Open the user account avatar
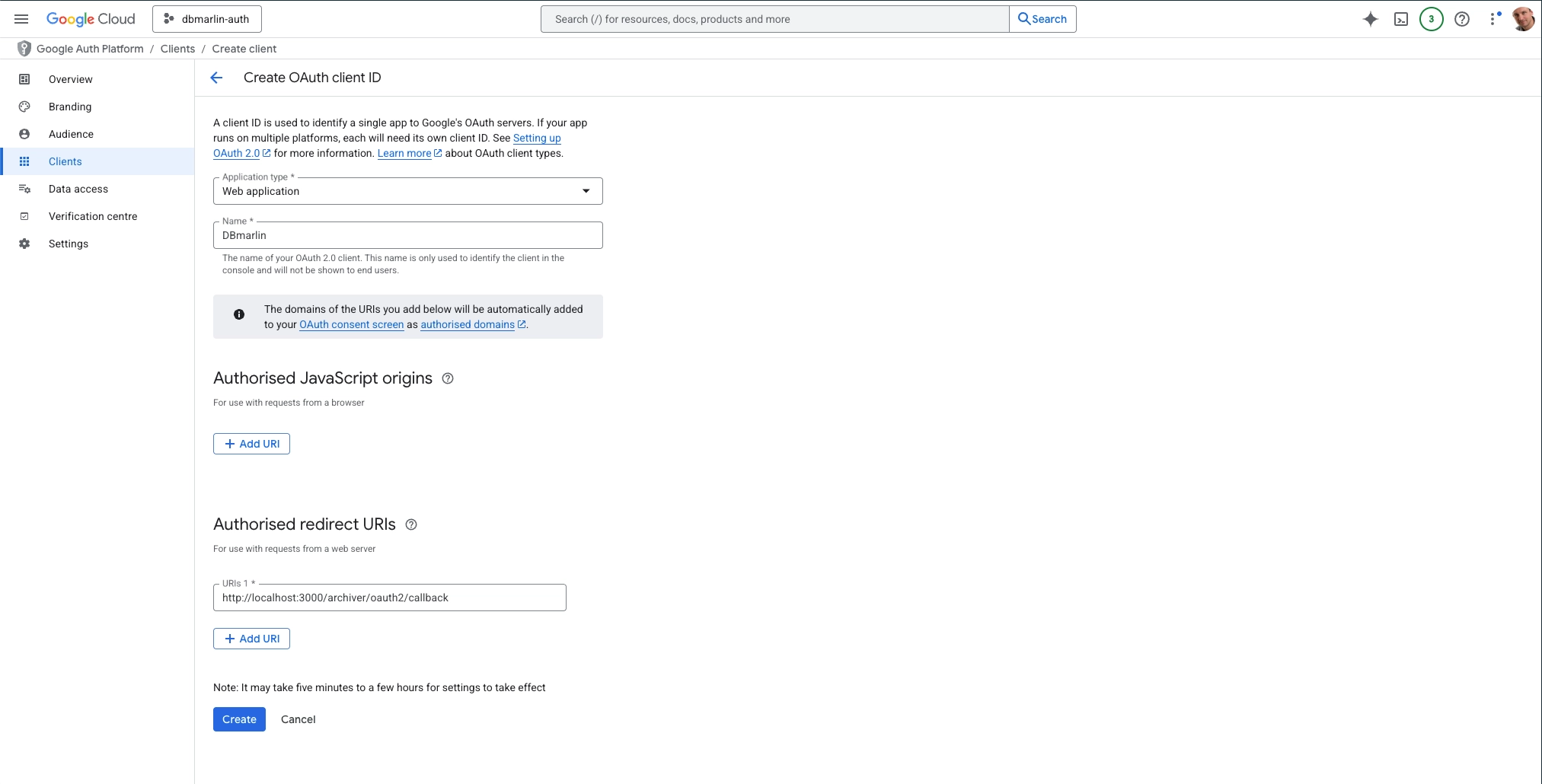Image resolution: width=1542 pixels, height=784 pixels. coord(1523,19)
